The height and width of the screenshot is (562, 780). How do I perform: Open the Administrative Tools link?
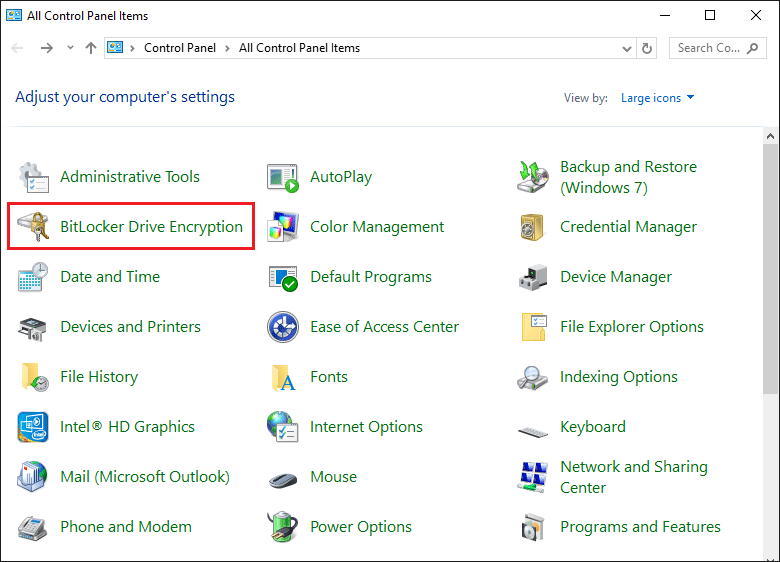tap(130, 177)
